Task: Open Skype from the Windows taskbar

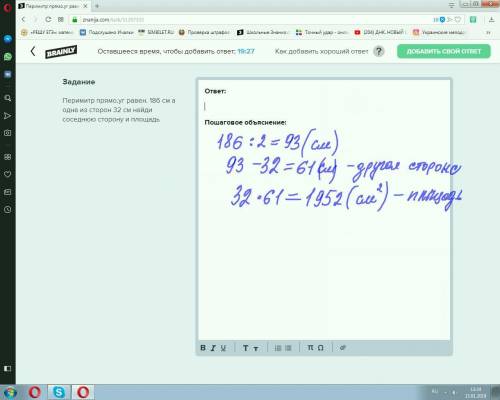Action: point(59,392)
